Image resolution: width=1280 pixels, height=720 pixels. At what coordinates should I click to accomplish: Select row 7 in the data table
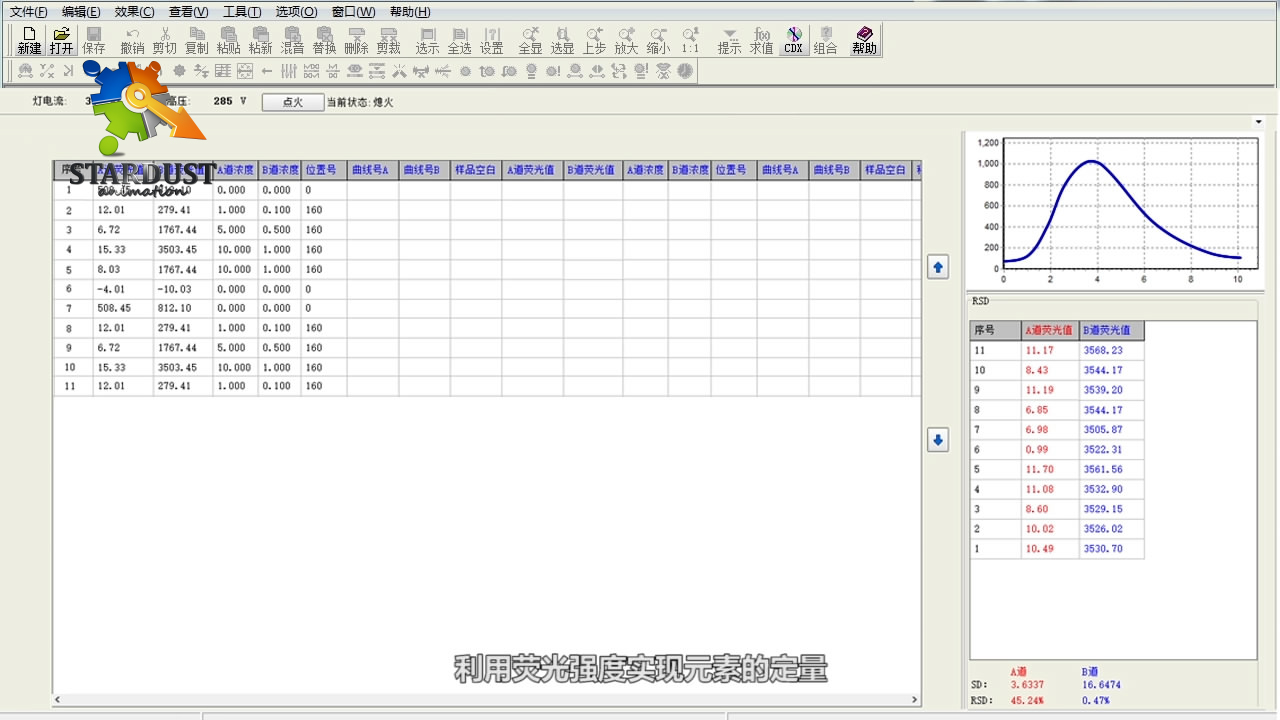coord(487,308)
